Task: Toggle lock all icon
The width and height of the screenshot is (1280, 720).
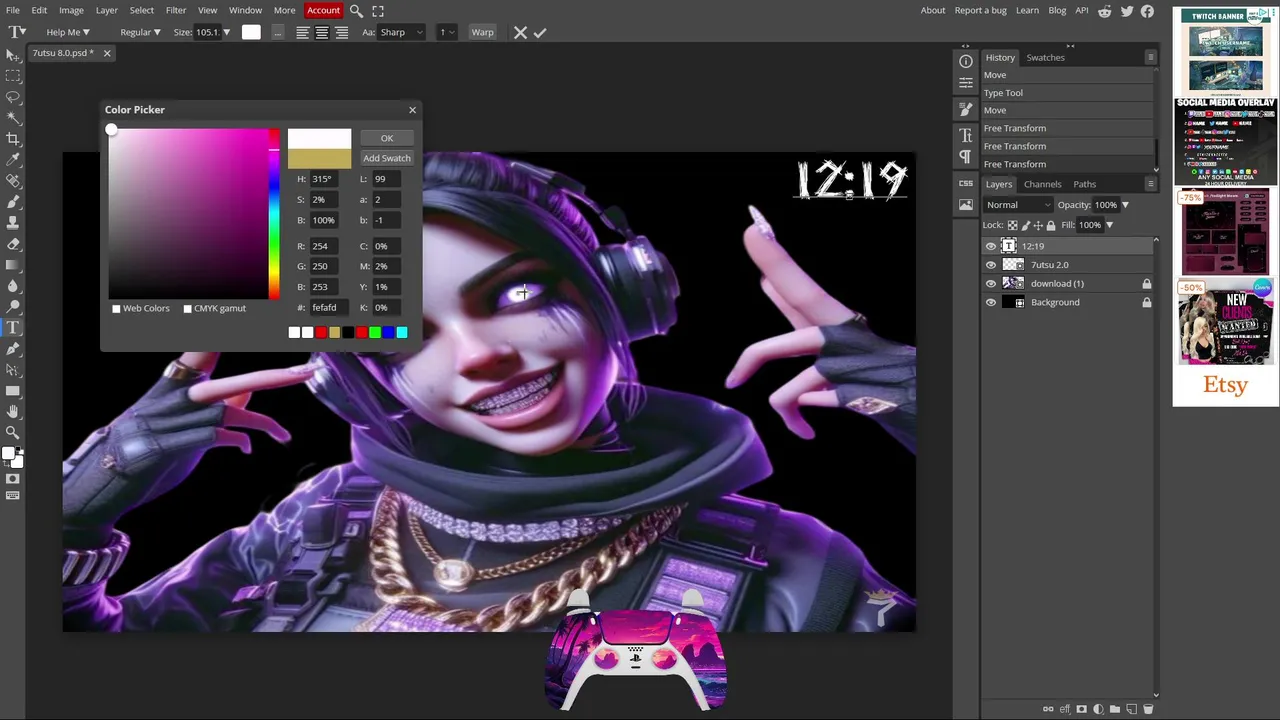Action: [x=1050, y=225]
